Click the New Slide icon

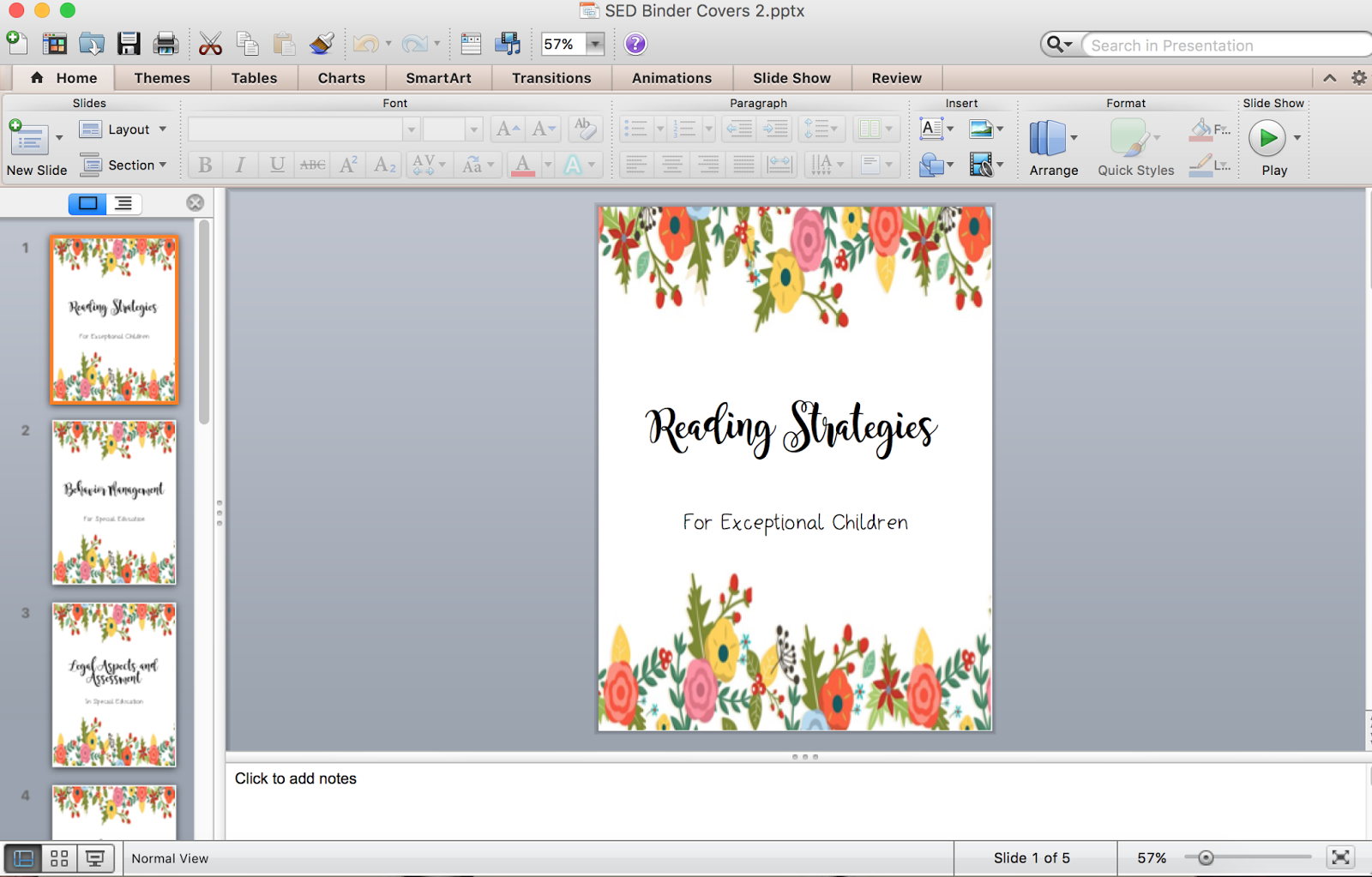click(x=28, y=138)
